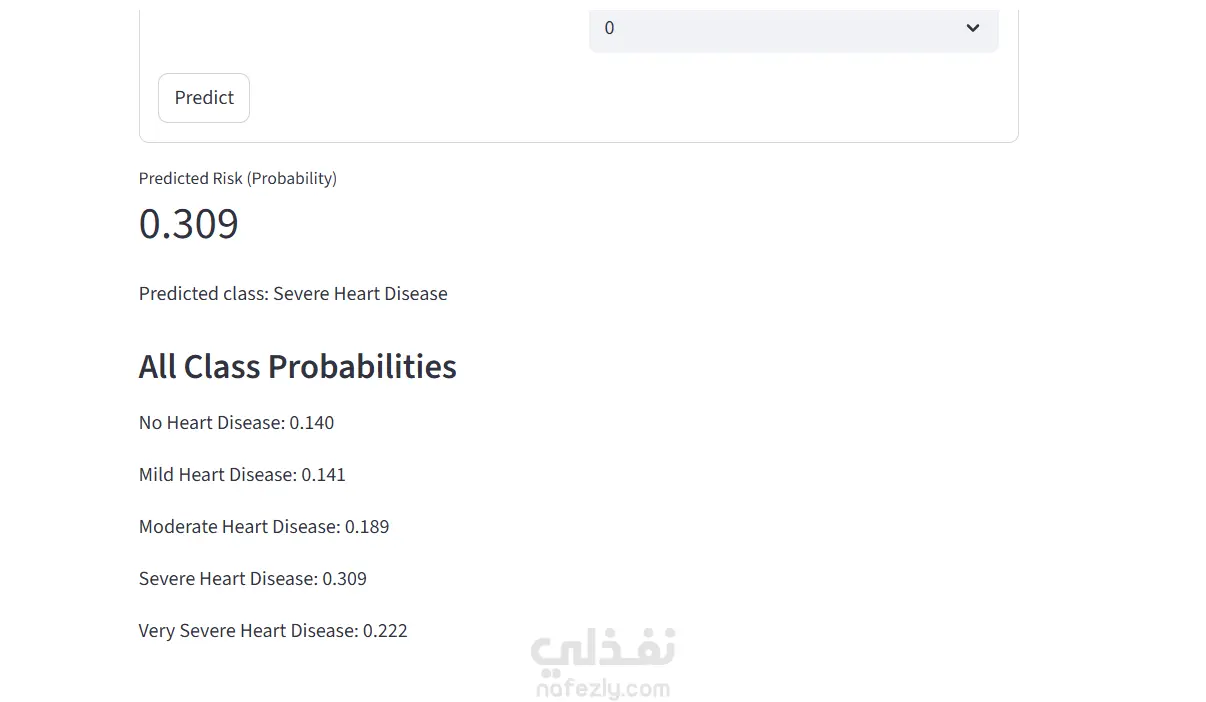Screen dimensions: 1206x702
Task: Click the 'Predicted class:' label text
Action: [204, 294]
